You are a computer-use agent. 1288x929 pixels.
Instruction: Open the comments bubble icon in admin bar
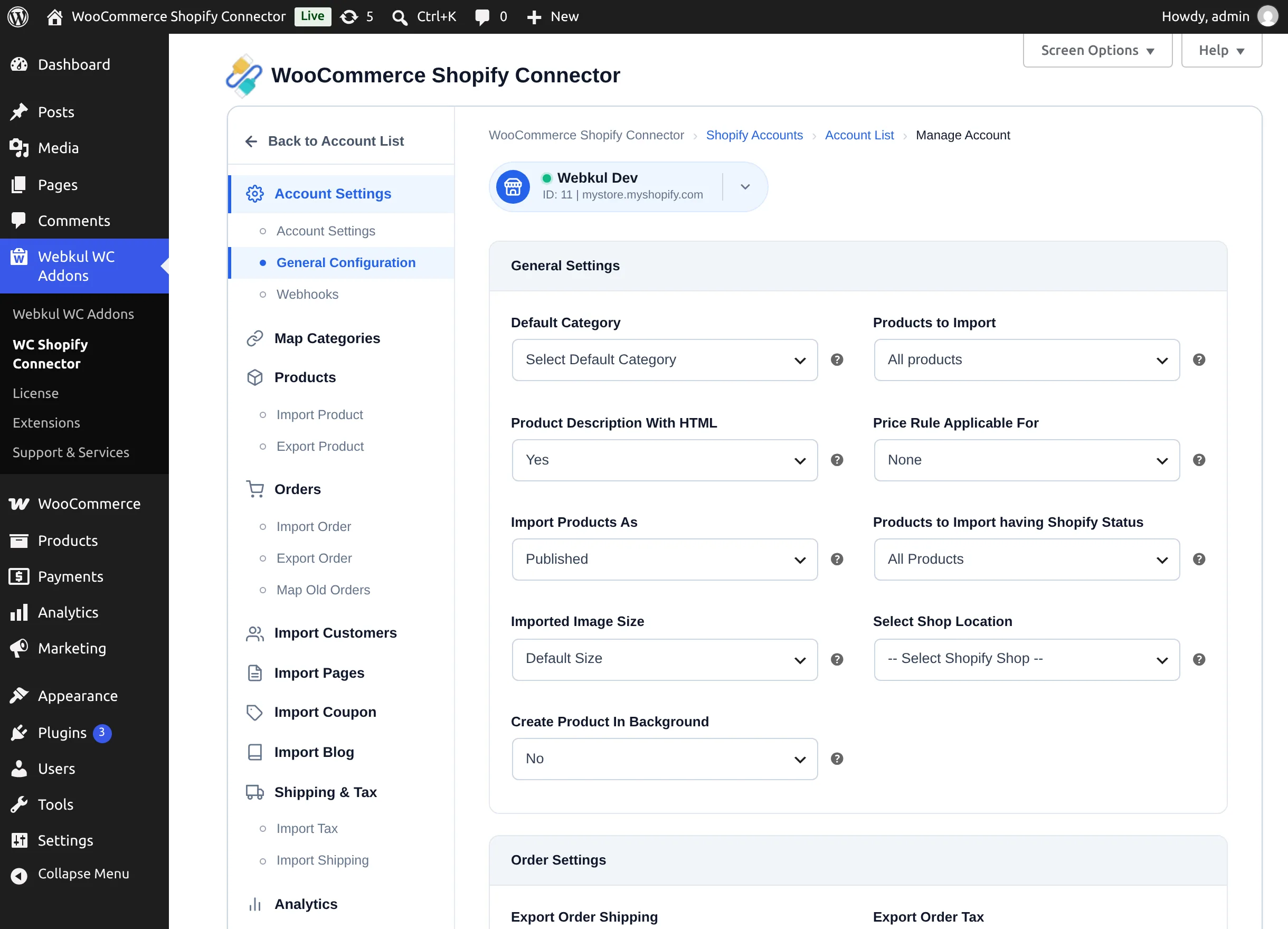[x=482, y=17]
